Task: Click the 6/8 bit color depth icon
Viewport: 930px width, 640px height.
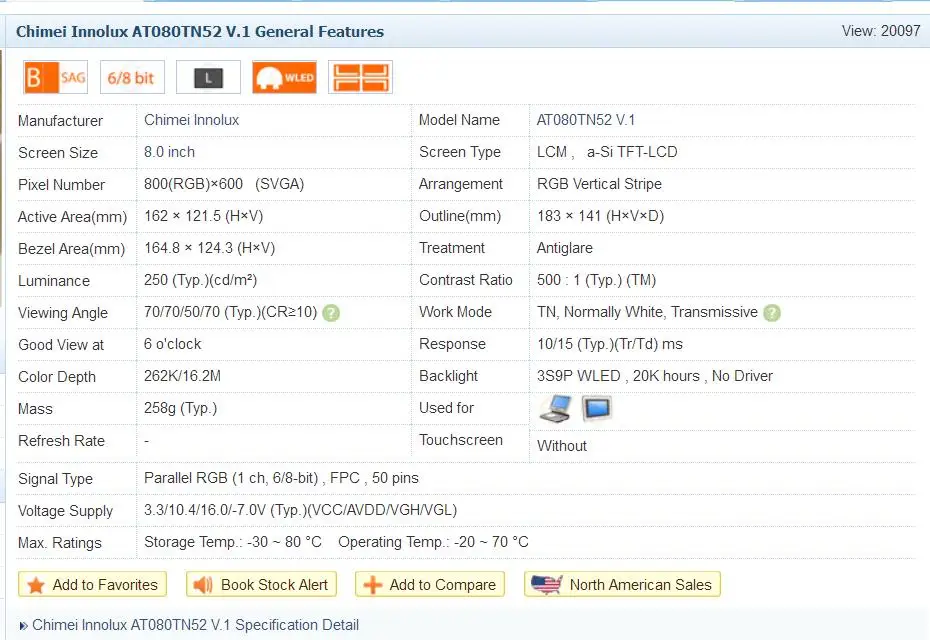Action: (132, 77)
